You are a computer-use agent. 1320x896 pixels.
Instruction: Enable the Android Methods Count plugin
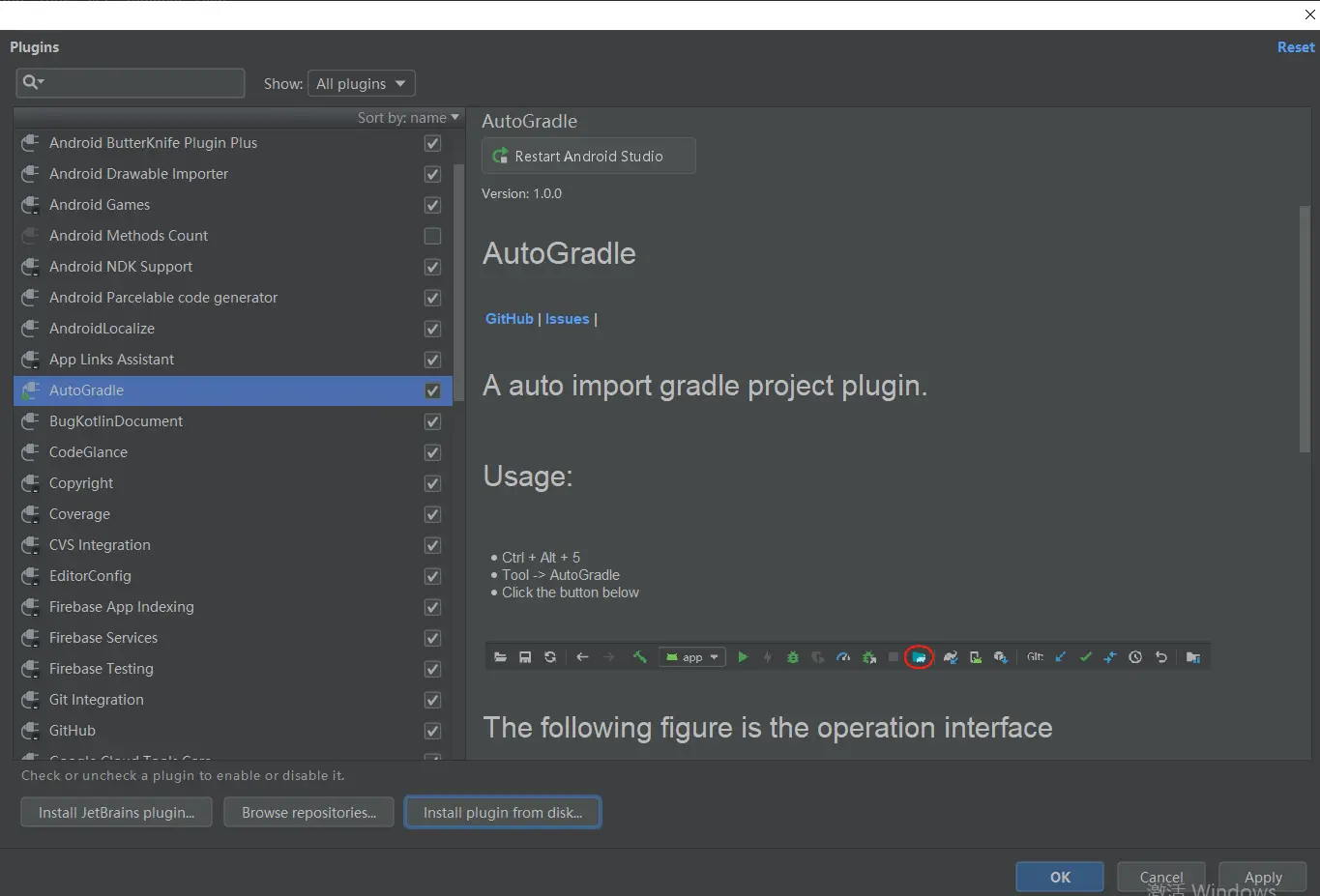(x=432, y=236)
